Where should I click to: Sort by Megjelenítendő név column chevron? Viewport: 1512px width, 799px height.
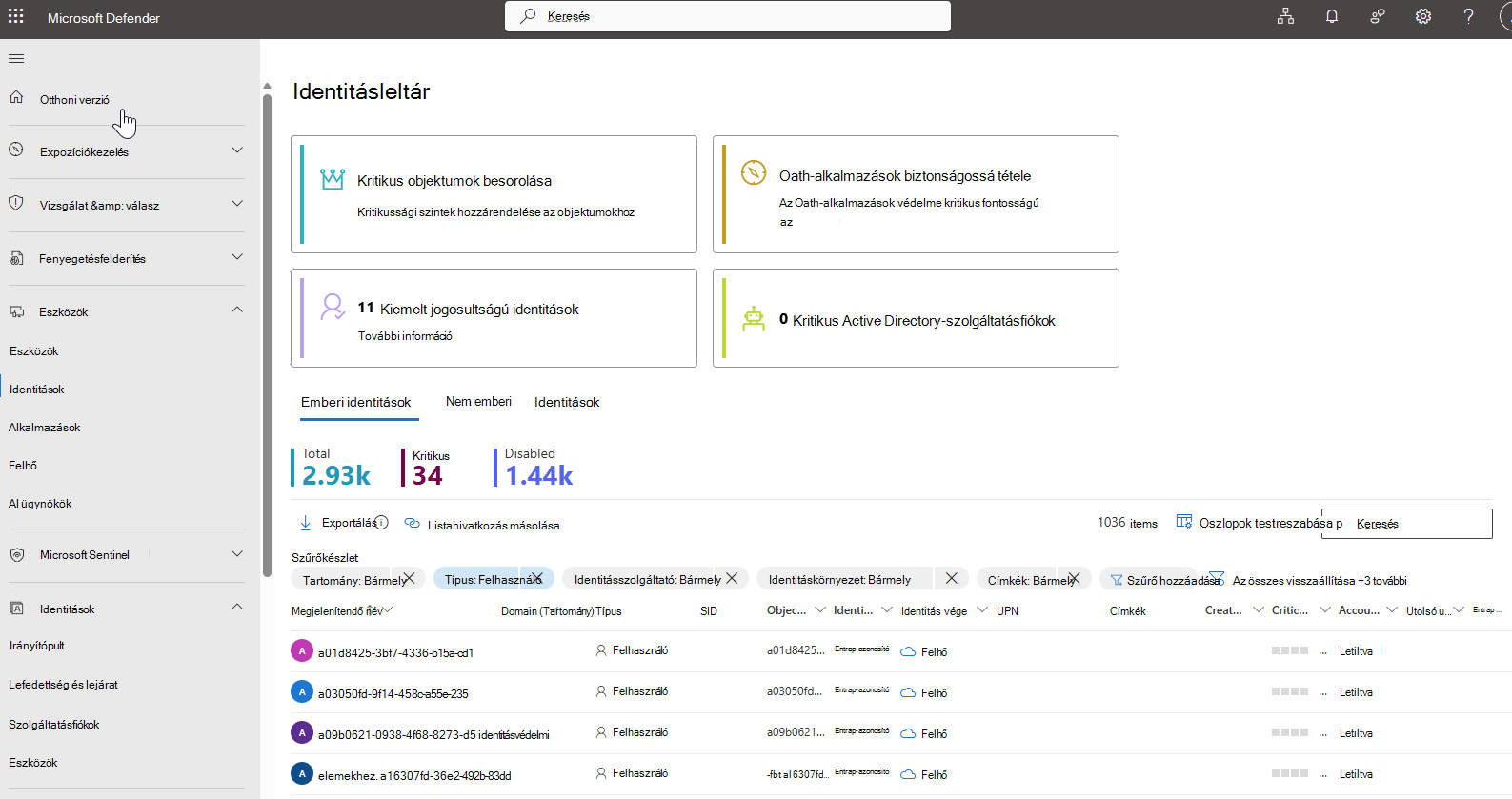[388, 610]
